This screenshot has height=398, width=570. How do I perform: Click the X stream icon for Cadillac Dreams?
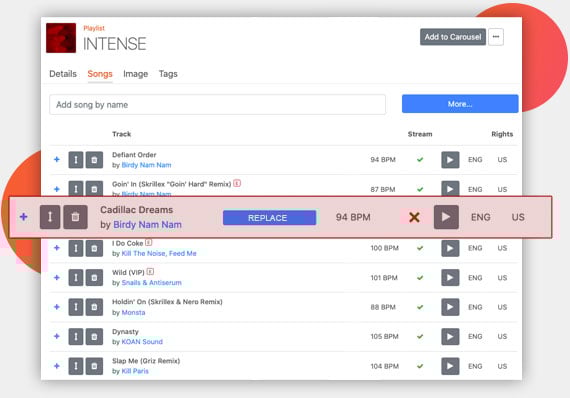pos(414,217)
